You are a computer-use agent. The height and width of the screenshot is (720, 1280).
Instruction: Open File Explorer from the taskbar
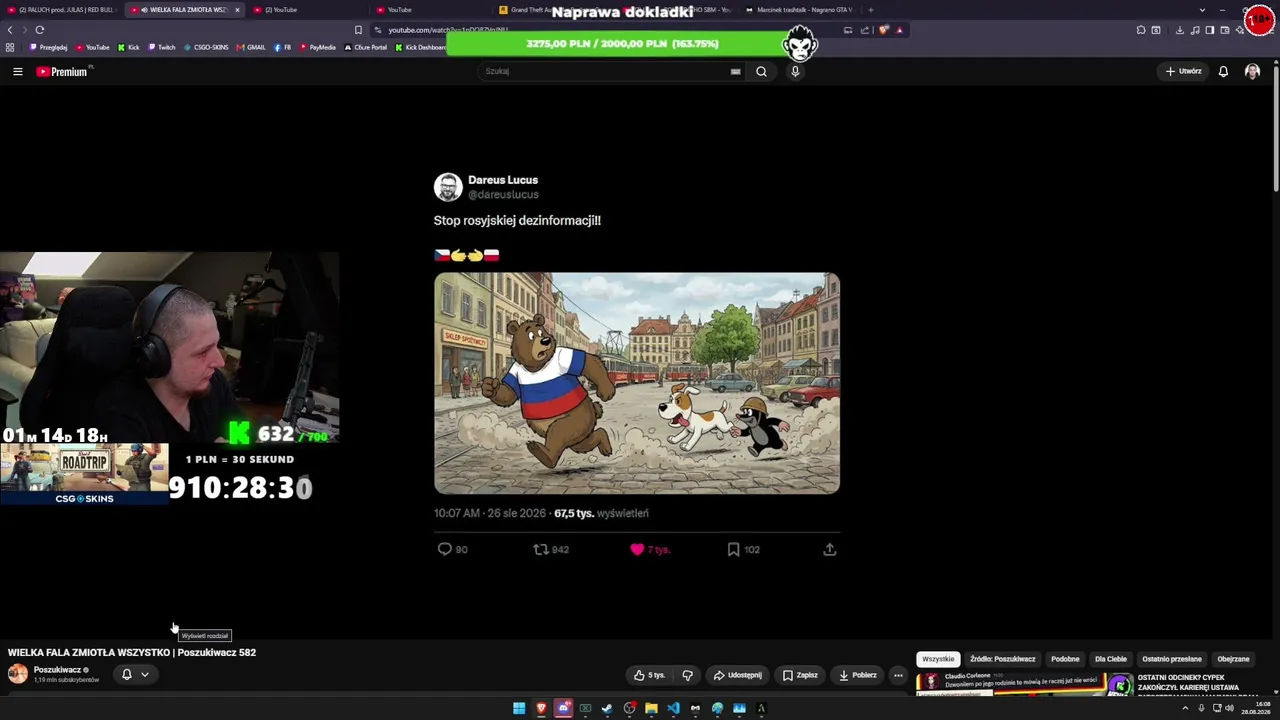pos(651,708)
